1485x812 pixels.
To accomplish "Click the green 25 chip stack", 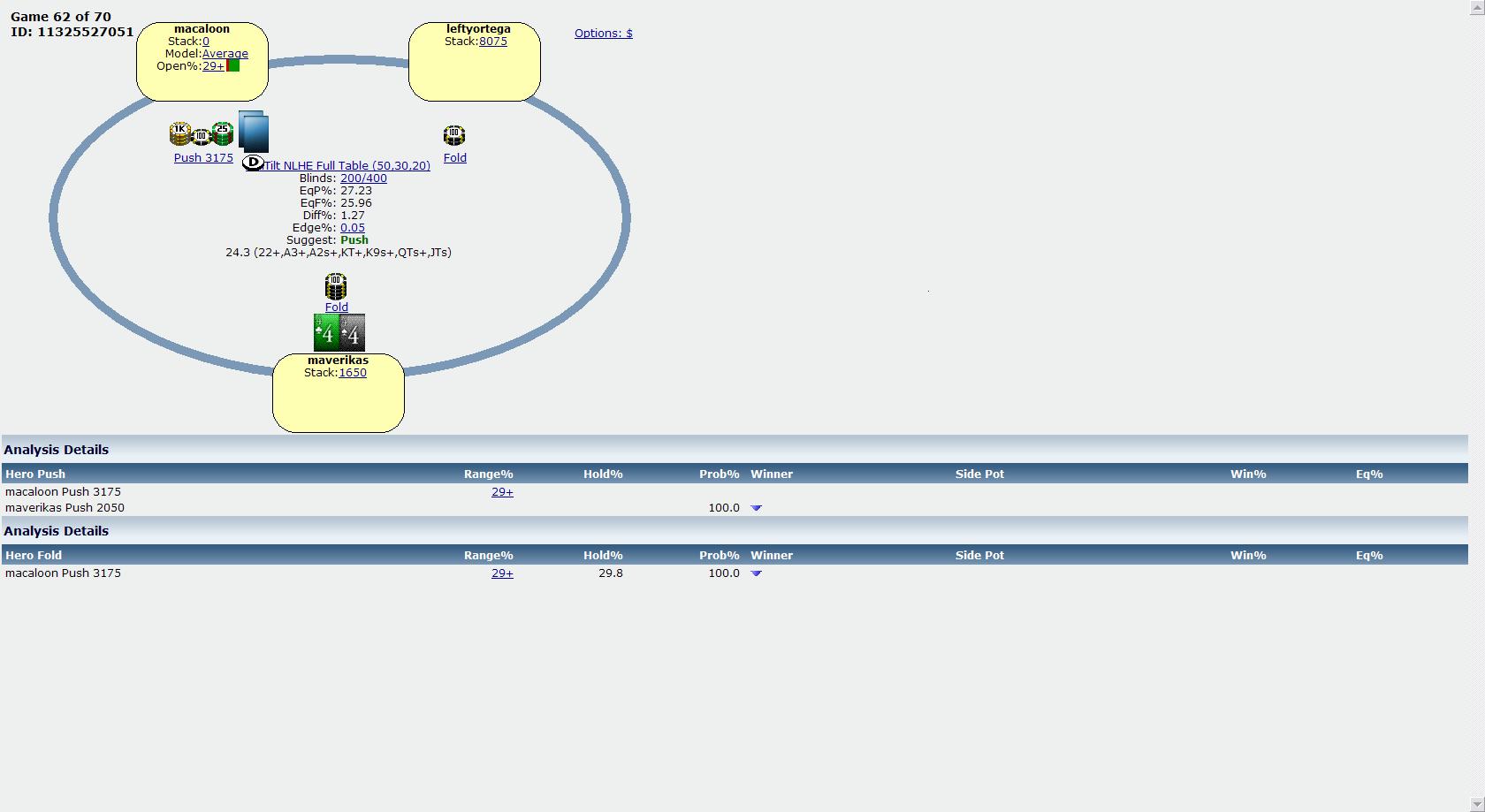I will point(223,134).
